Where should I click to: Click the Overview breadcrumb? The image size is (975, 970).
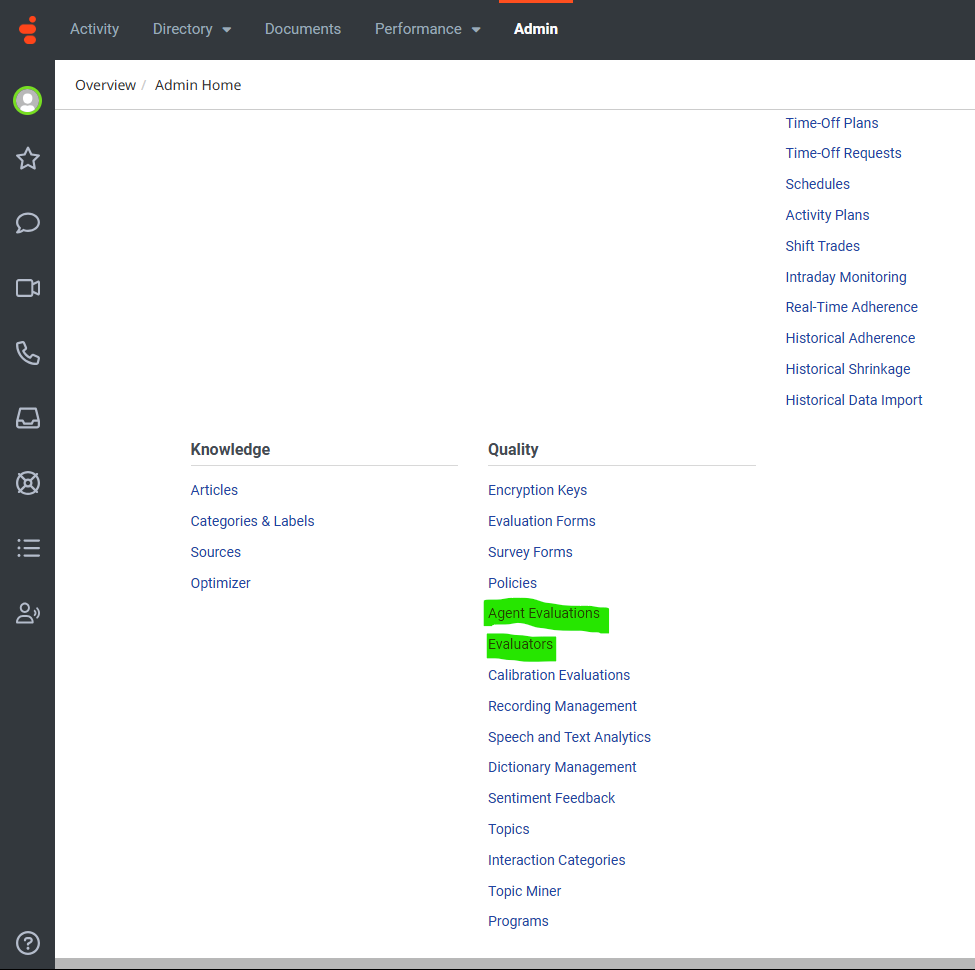pos(106,85)
